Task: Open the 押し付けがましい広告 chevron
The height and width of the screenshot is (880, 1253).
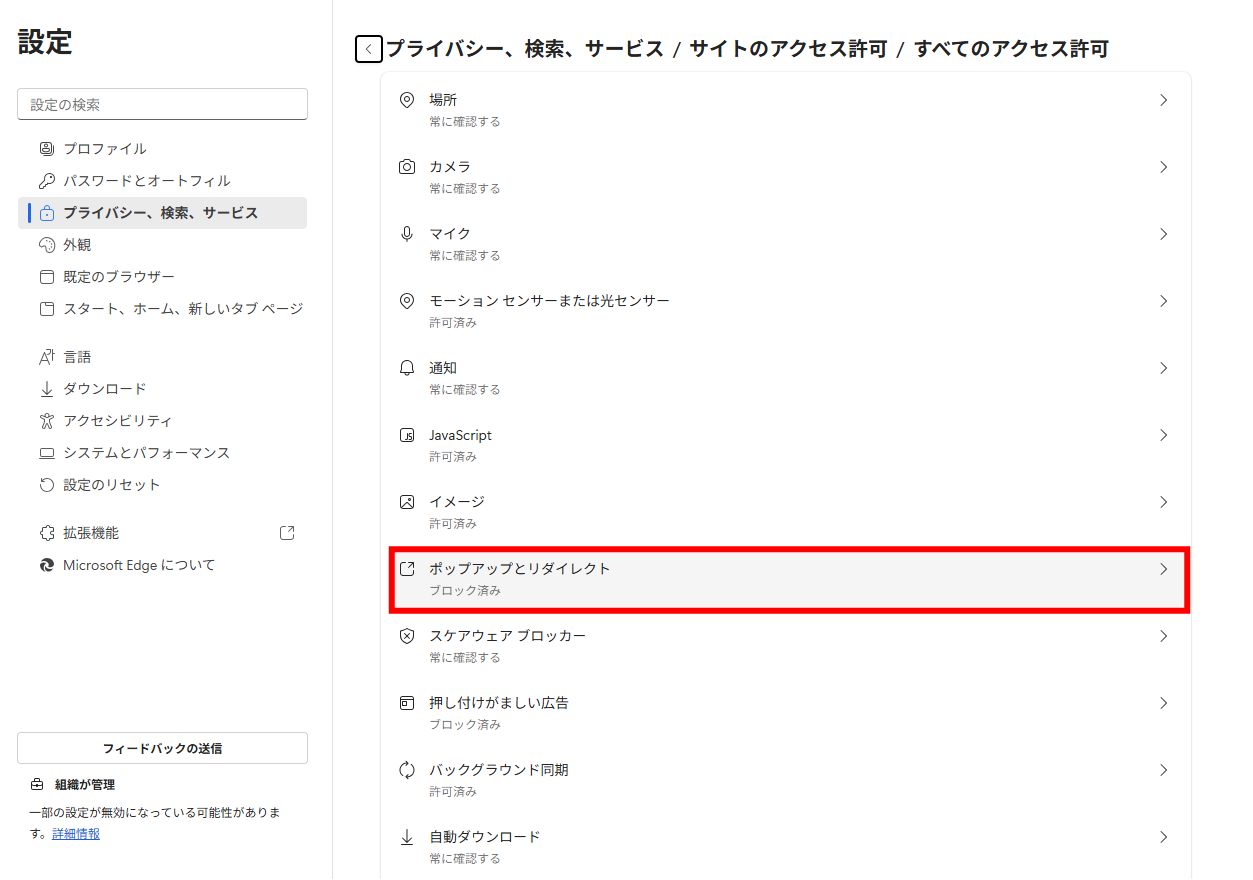Action: point(1163,703)
